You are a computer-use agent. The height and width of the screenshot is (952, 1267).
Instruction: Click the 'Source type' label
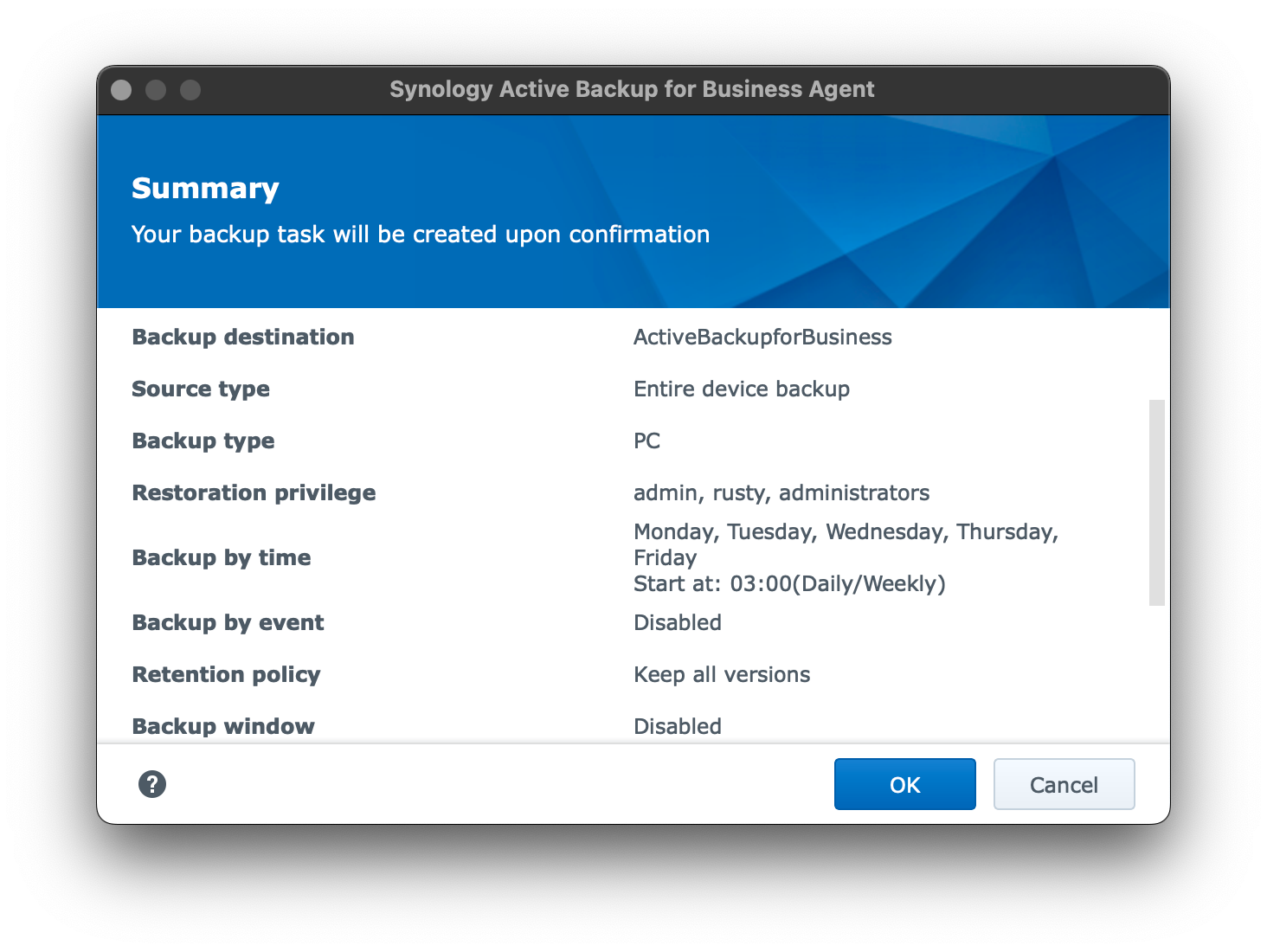(201, 389)
